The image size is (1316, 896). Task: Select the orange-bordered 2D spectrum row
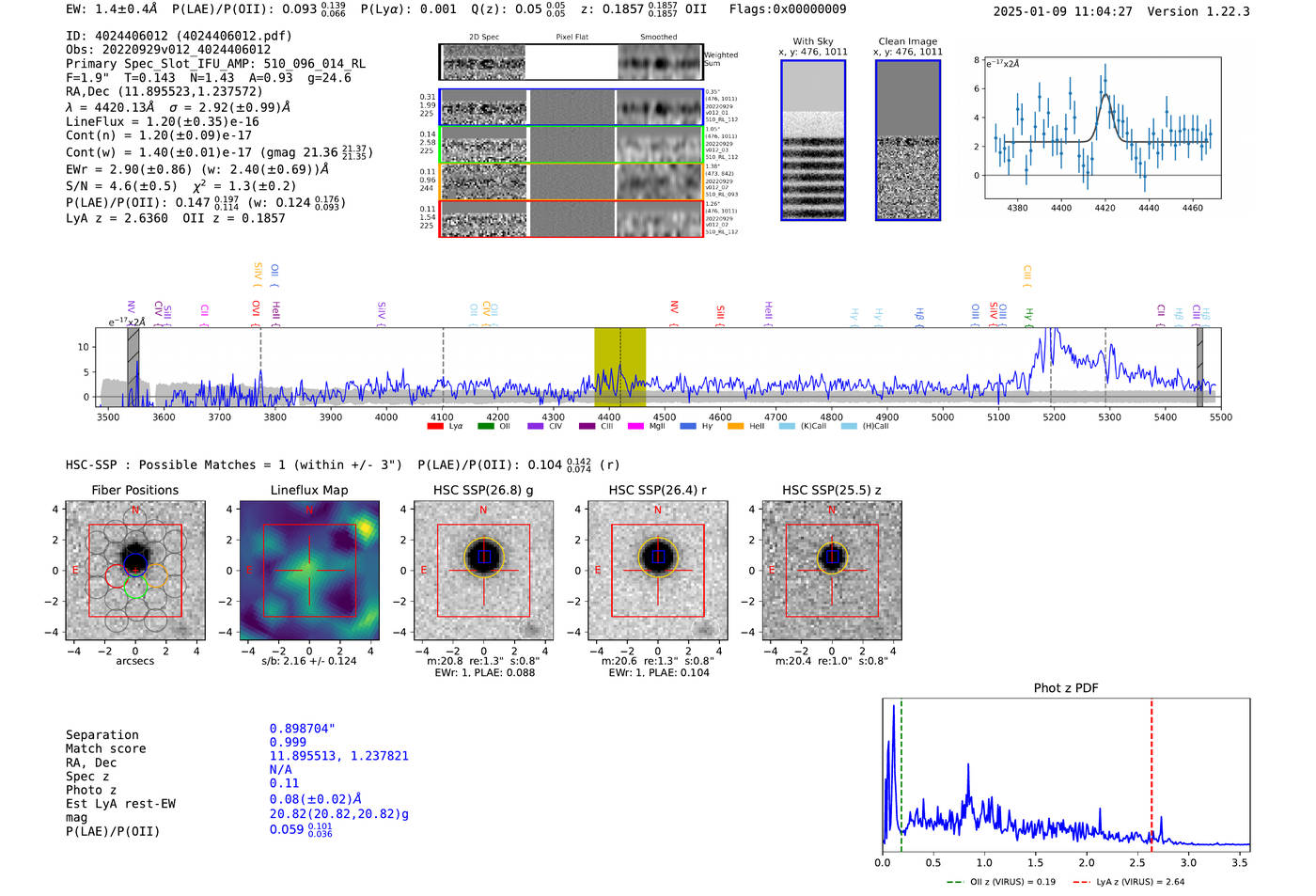tap(572, 181)
